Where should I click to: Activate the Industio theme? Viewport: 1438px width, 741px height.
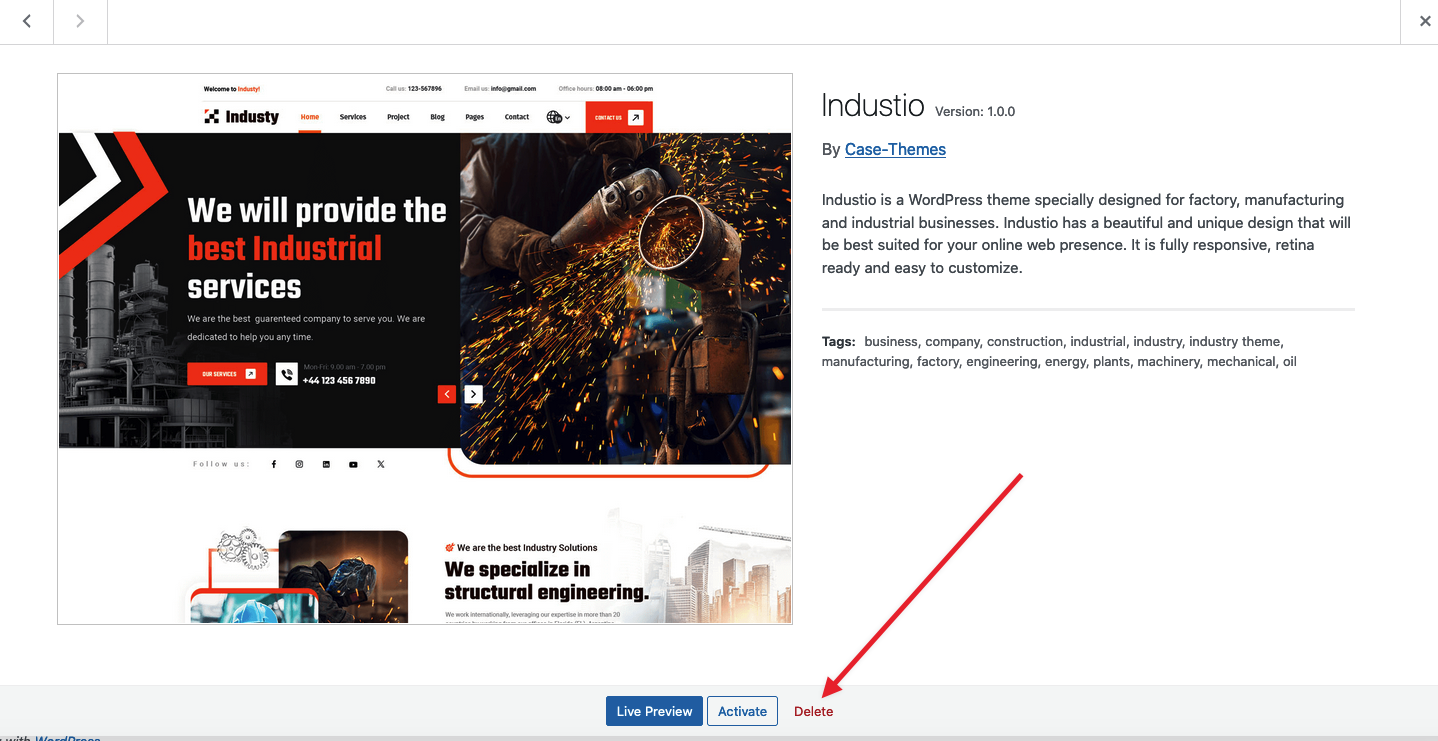coord(743,711)
